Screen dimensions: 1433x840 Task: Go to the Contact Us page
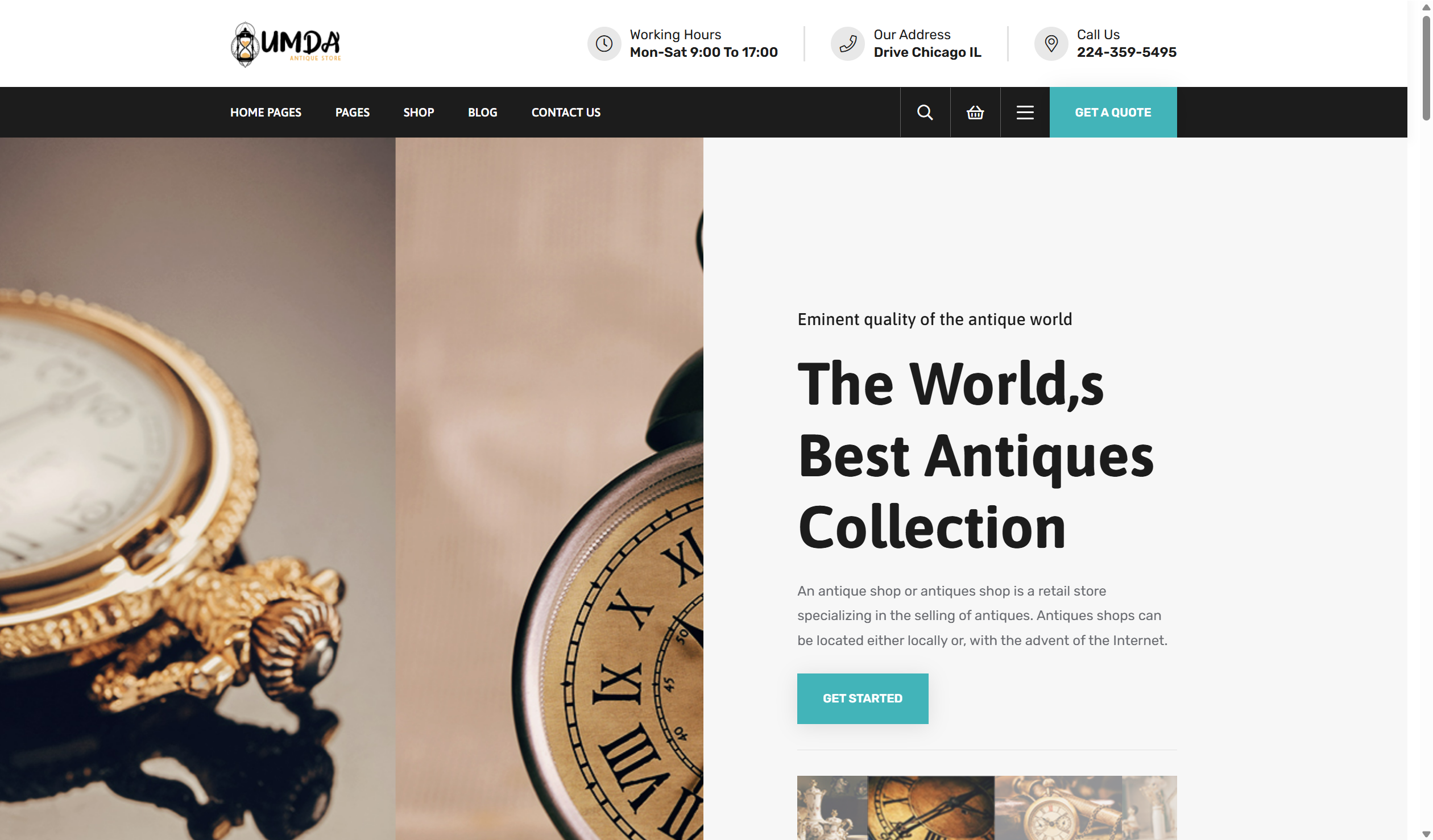click(566, 112)
